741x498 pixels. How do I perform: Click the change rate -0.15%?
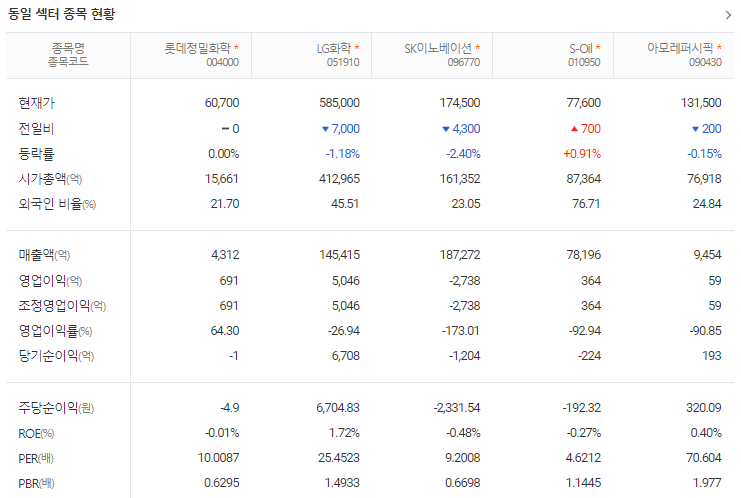click(704, 154)
